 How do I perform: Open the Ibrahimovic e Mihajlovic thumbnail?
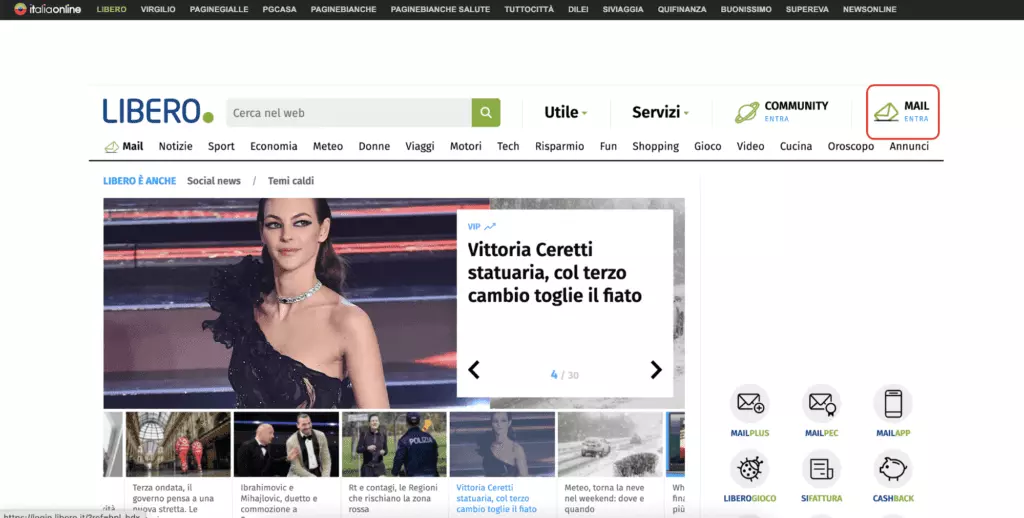[x=286, y=444]
